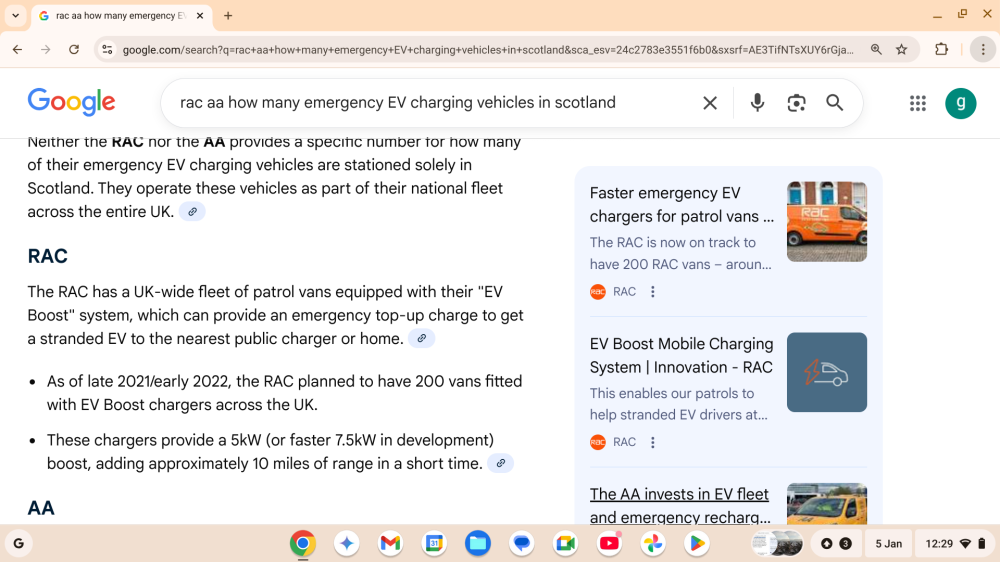This screenshot has width=1000, height=562.
Task: Open the zoom magnifier icon in address bar
Action: point(876,49)
